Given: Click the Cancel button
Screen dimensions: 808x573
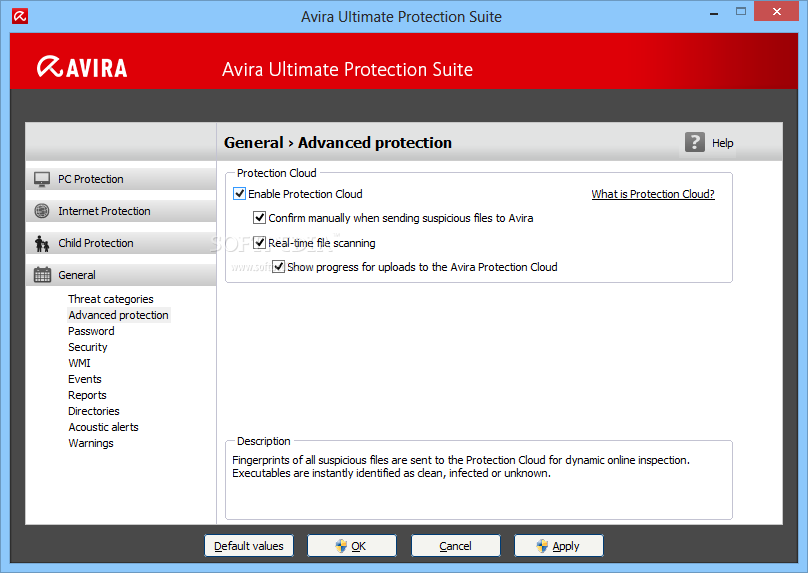Looking at the screenshot, I should click(456, 546).
